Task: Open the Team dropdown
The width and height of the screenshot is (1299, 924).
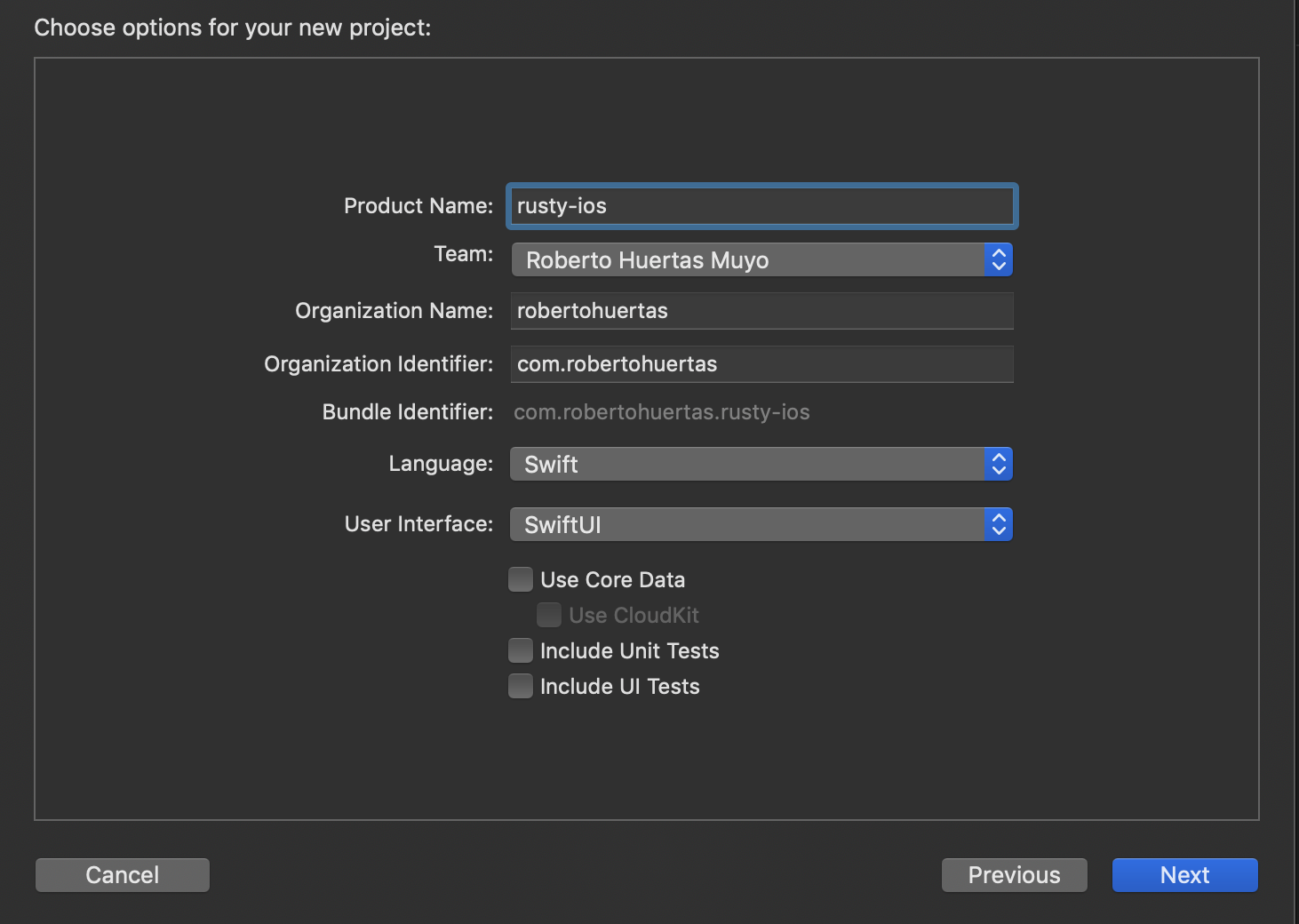Action: pyautogui.click(x=760, y=259)
